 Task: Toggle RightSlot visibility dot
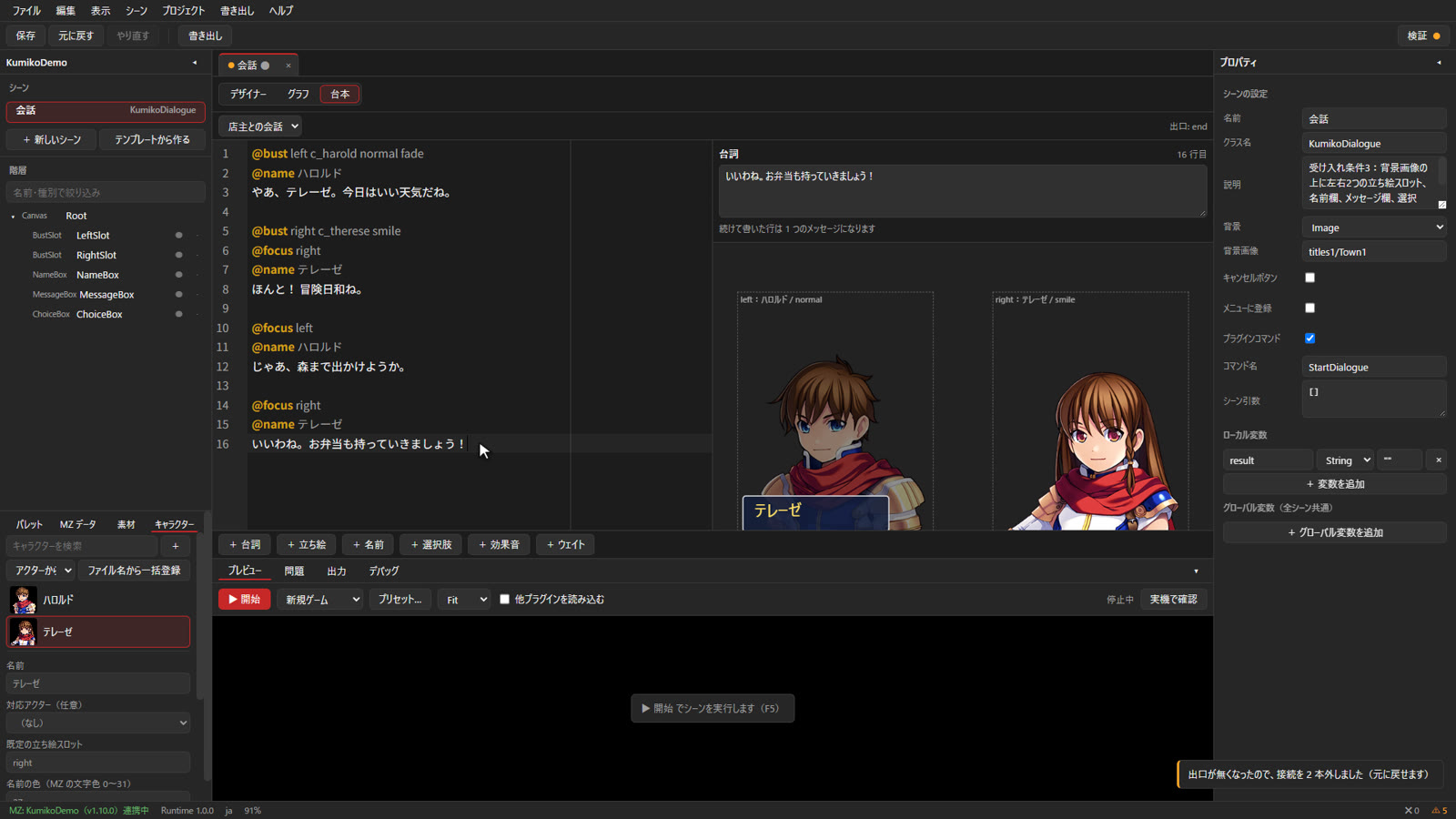coord(178,256)
